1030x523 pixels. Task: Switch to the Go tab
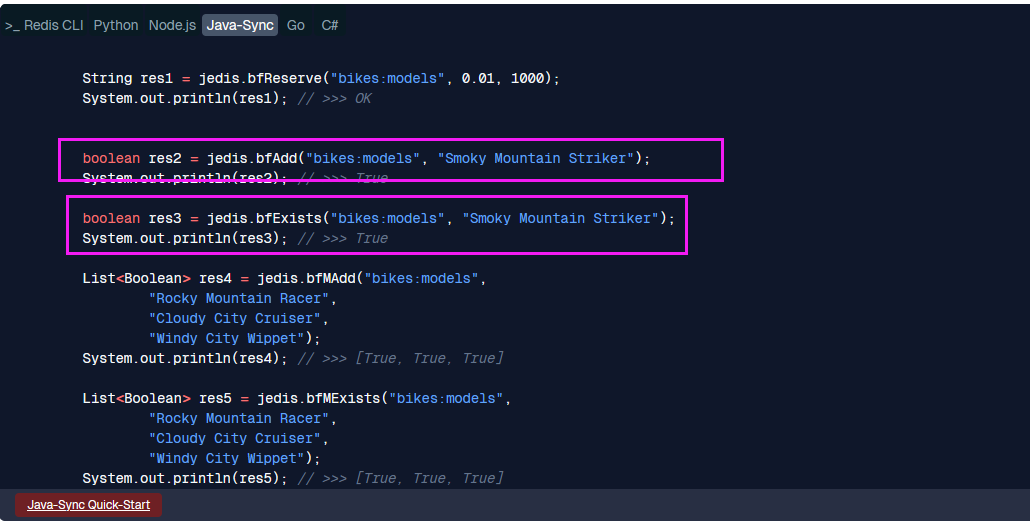(296, 25)
